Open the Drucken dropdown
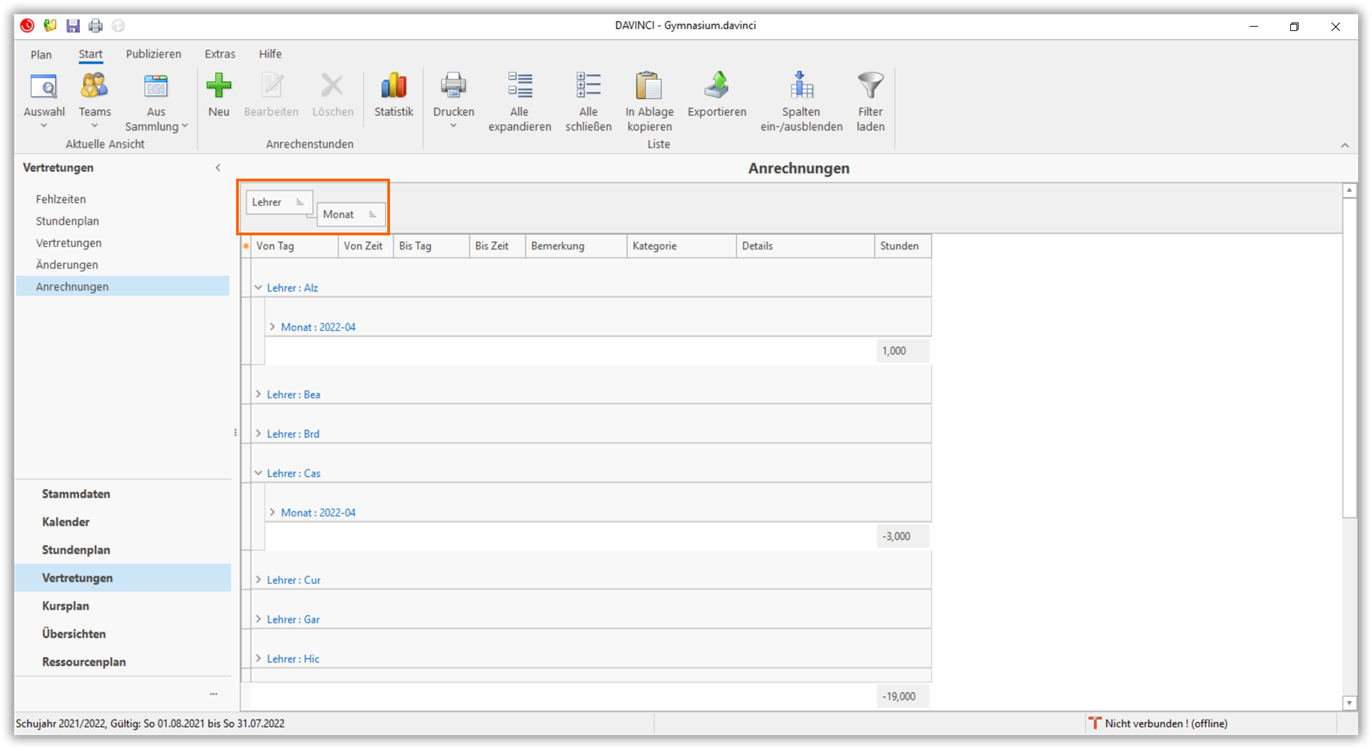 click(453, 126)
